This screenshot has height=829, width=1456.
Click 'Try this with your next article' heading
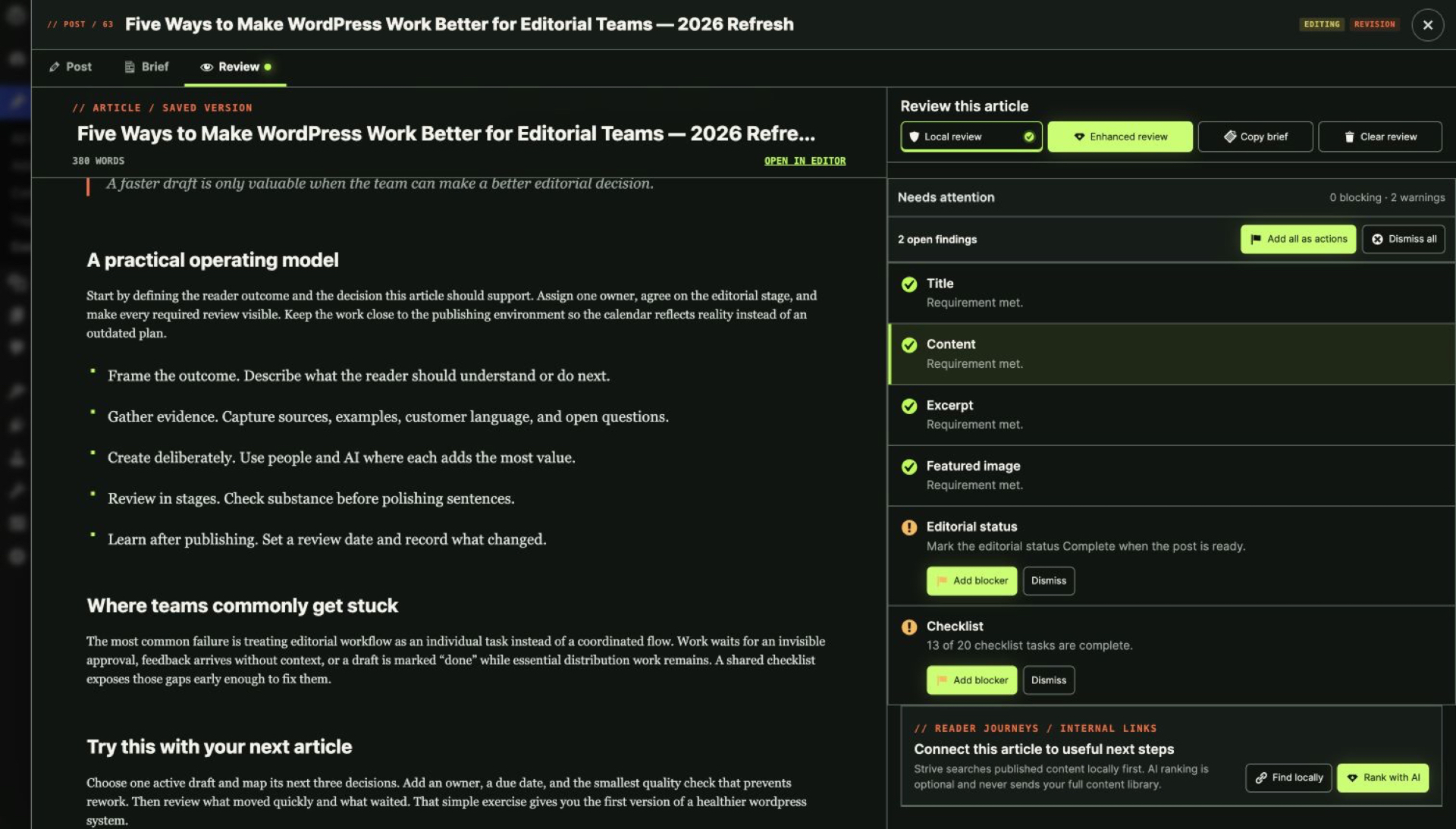[219, 747]
